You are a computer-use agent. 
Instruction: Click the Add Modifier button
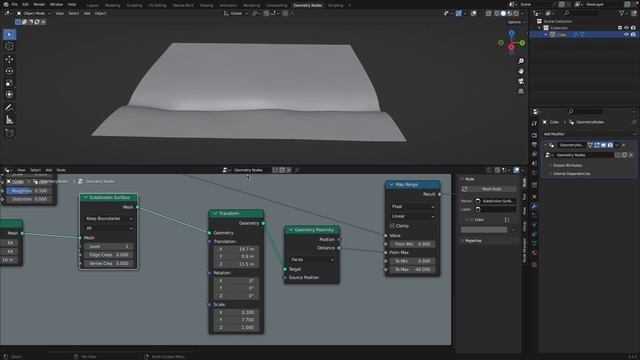point(588,134)
